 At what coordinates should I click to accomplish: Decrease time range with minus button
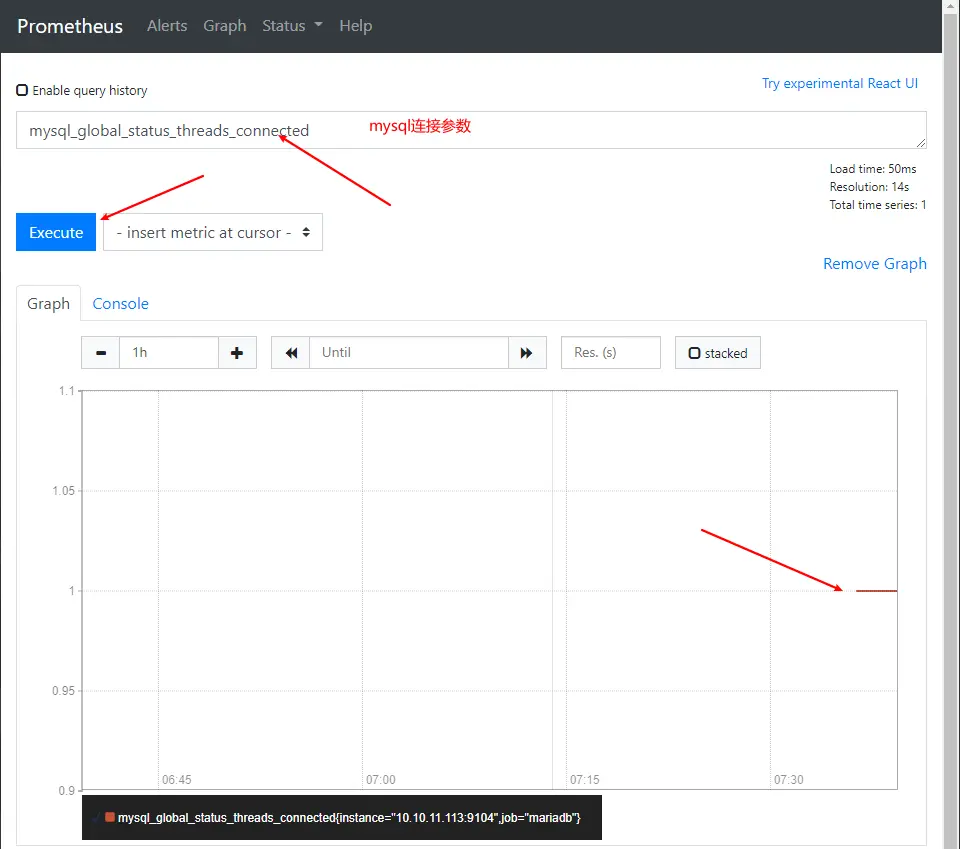[x=101, y=353]
